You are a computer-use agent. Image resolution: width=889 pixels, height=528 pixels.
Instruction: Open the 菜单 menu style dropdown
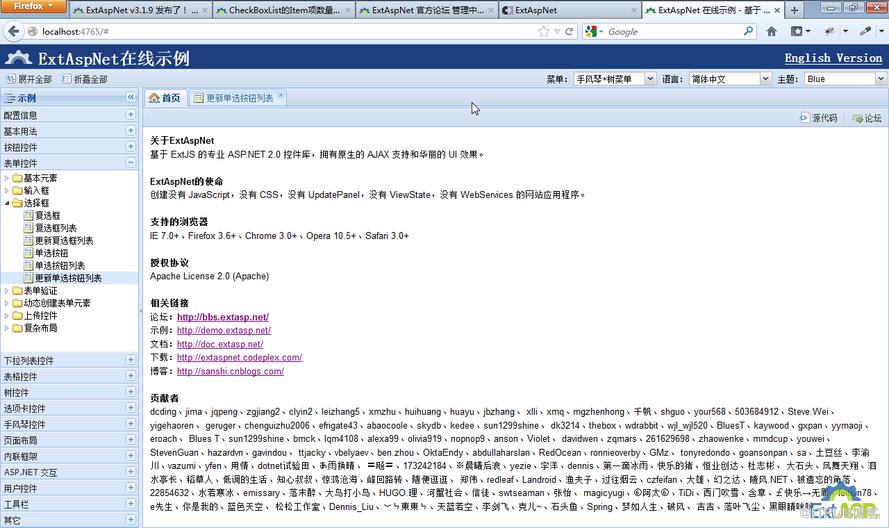(x=650, y=79)
